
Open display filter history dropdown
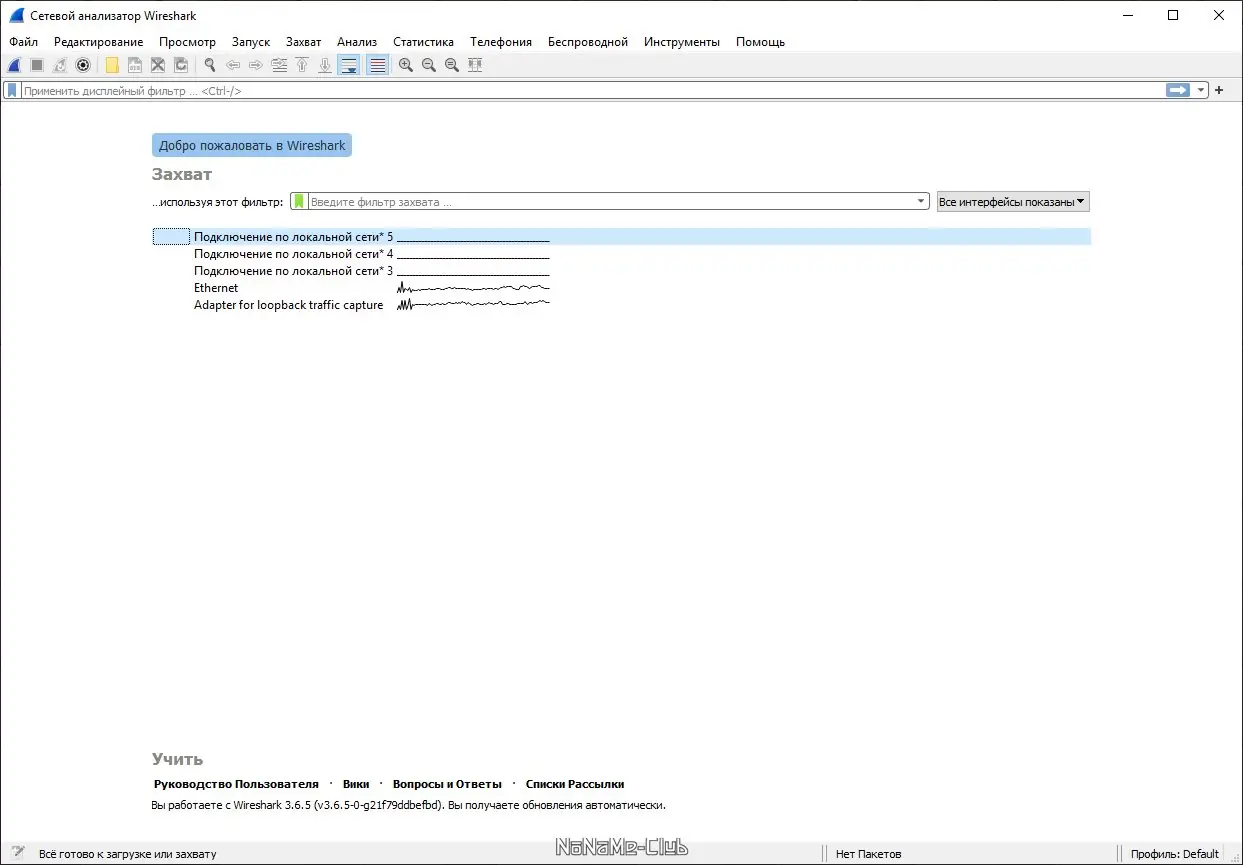[1200, 90]
